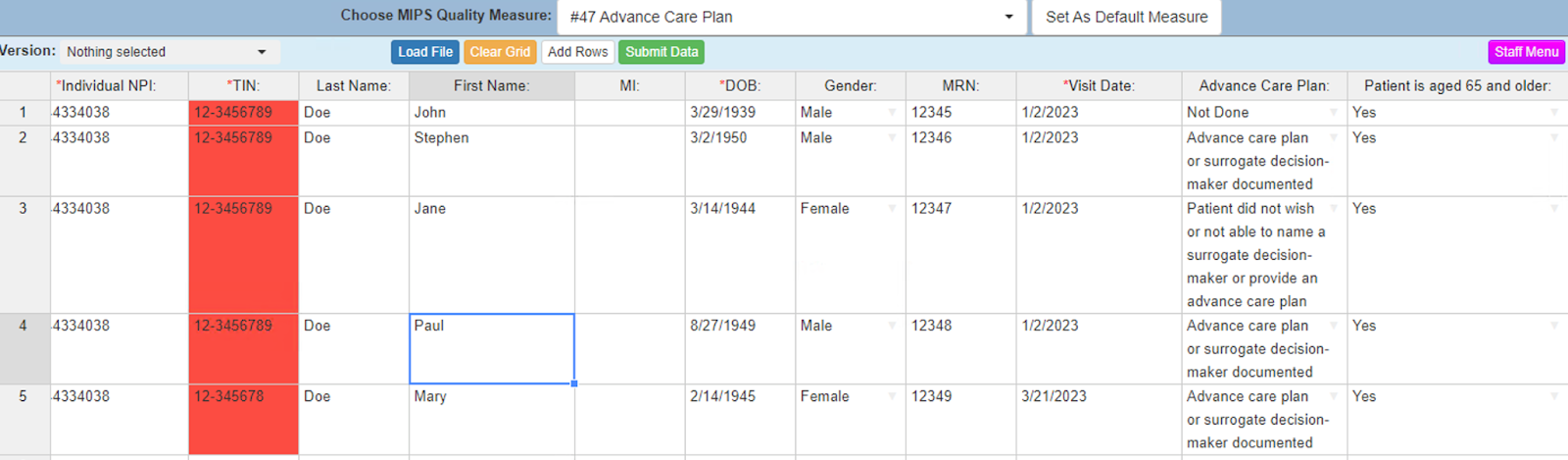Select the red TIN cell in row 5
The width and height of the screenshot is (1568, 460).
(x=243, y=419)
